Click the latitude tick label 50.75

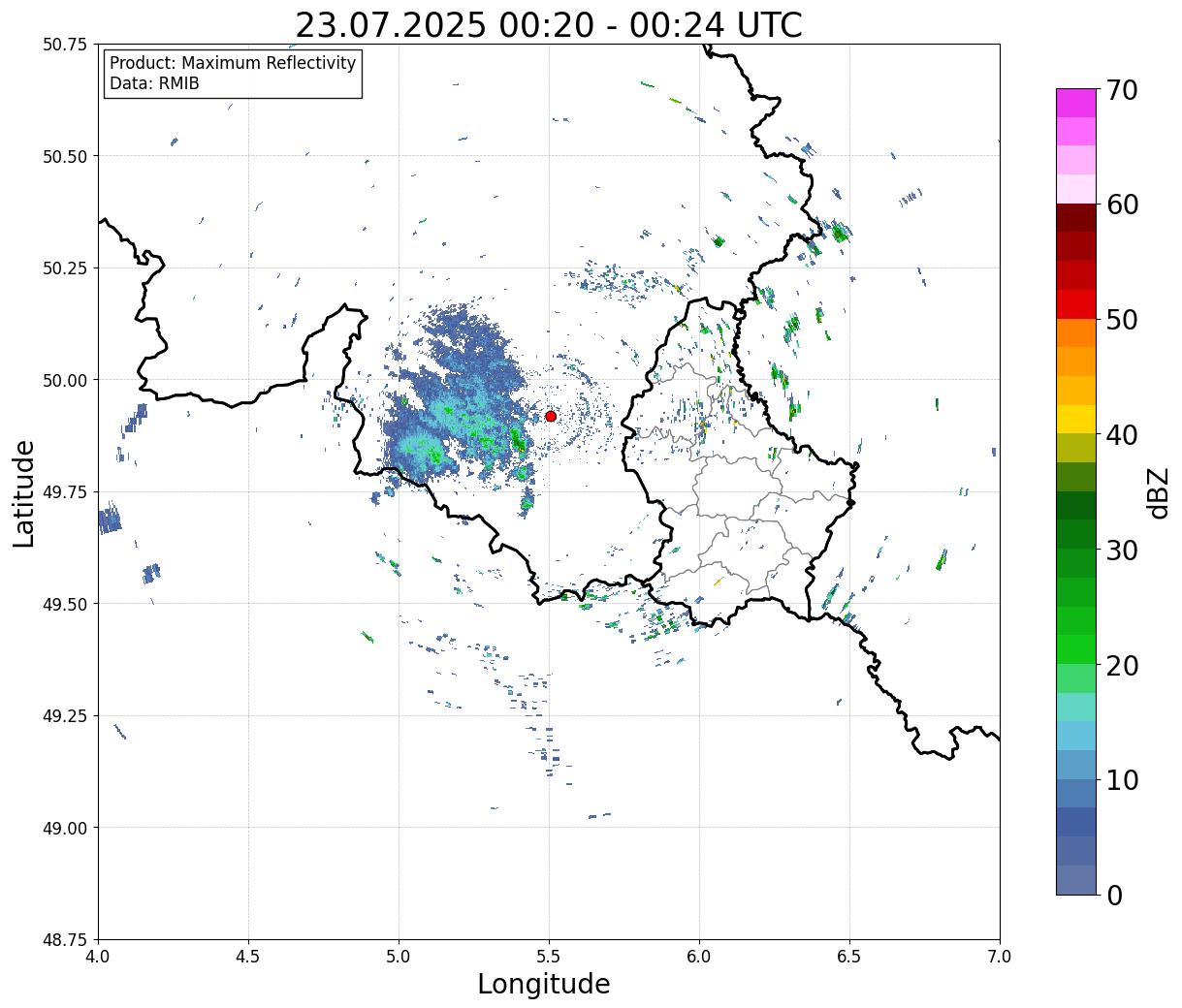coord(65,45)
